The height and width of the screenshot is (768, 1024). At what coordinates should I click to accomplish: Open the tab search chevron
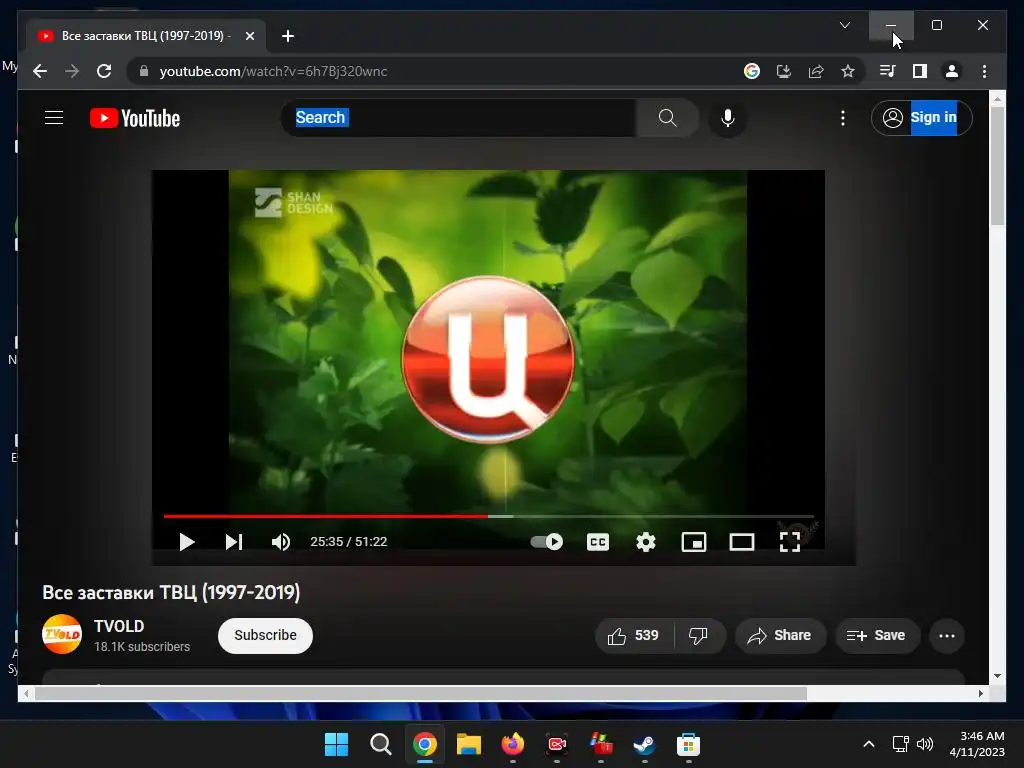pyautogui.click(x=844, y=25)
